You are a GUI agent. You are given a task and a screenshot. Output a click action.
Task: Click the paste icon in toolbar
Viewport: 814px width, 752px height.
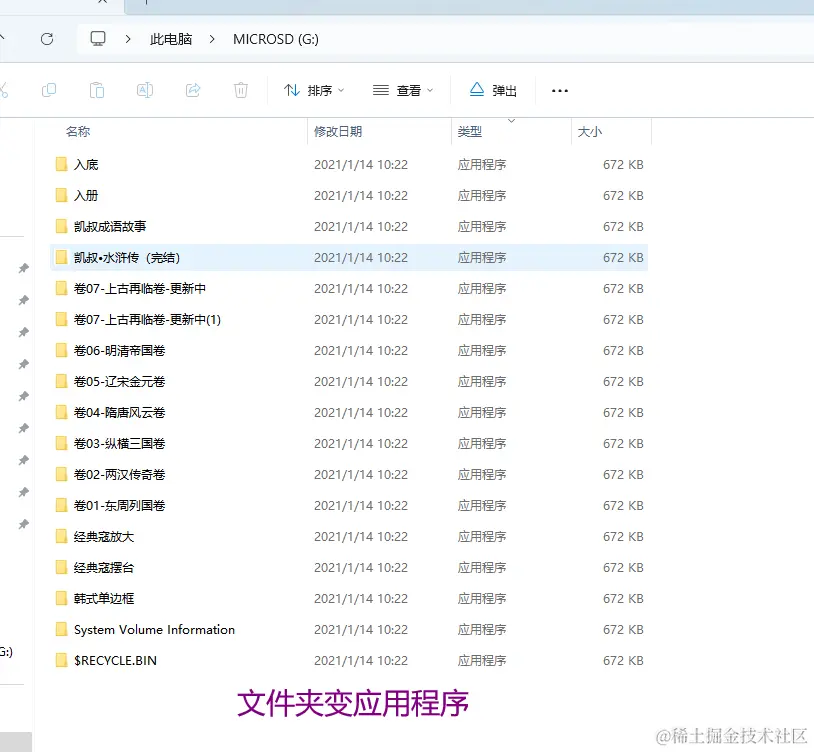tap(97, 90)
